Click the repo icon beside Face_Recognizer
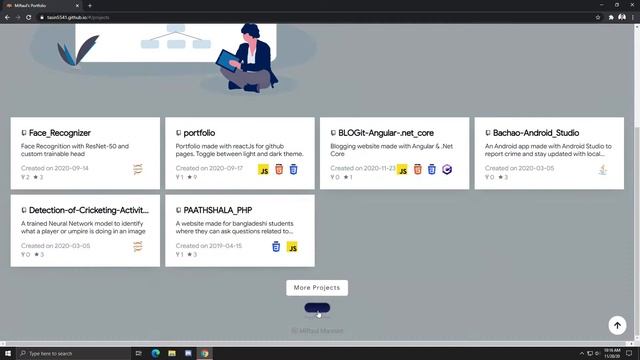 (x=24, y=133)
